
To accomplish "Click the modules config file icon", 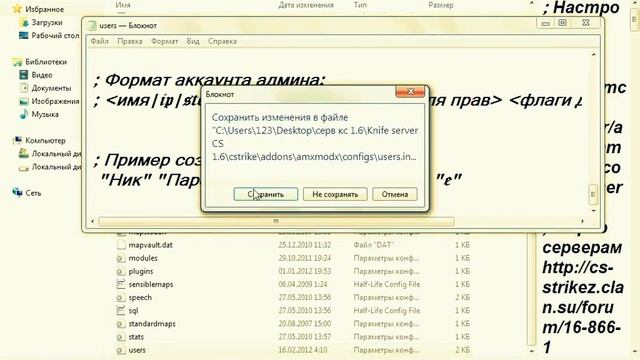I will coord(121,258).
